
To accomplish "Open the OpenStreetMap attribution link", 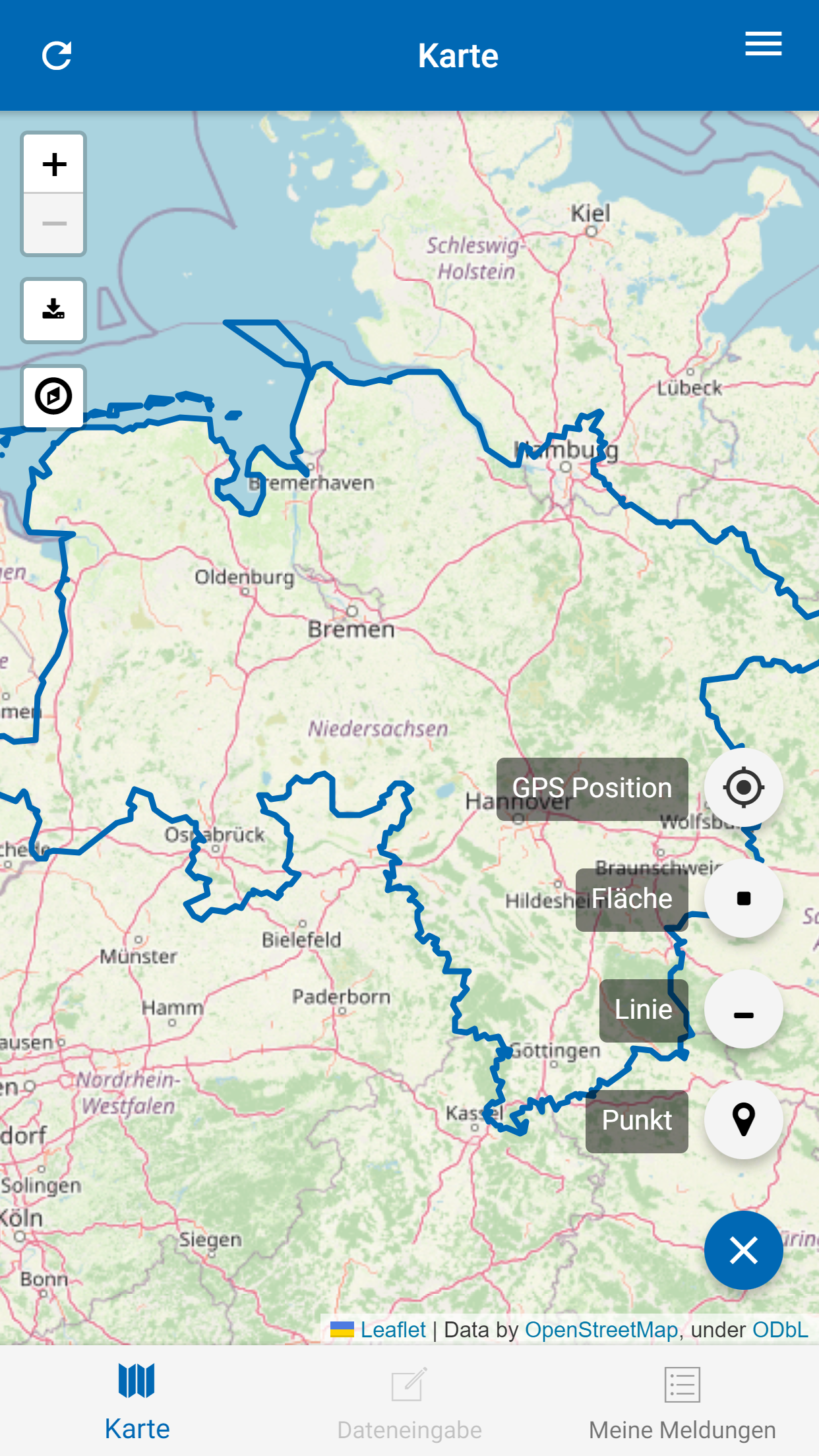I will (601, 1330).
